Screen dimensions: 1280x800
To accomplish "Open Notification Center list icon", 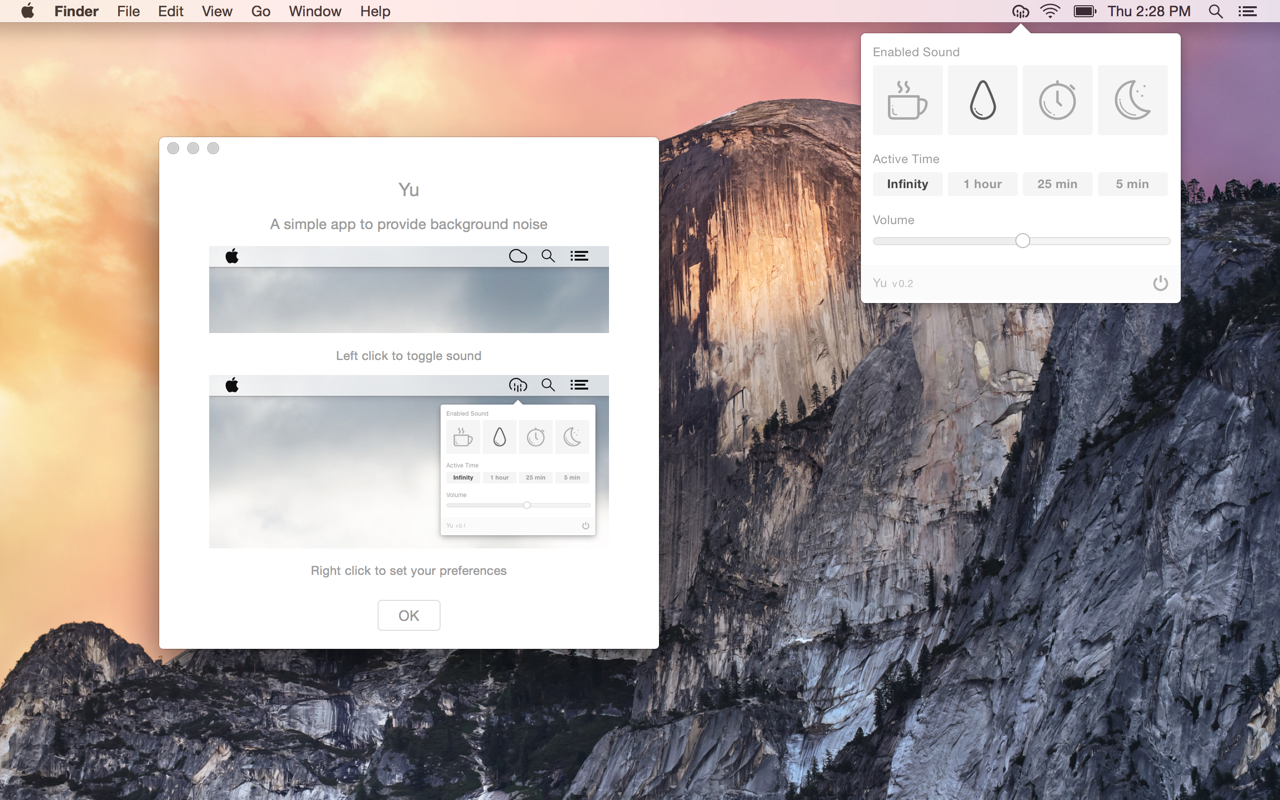I will pos(1247,12).
